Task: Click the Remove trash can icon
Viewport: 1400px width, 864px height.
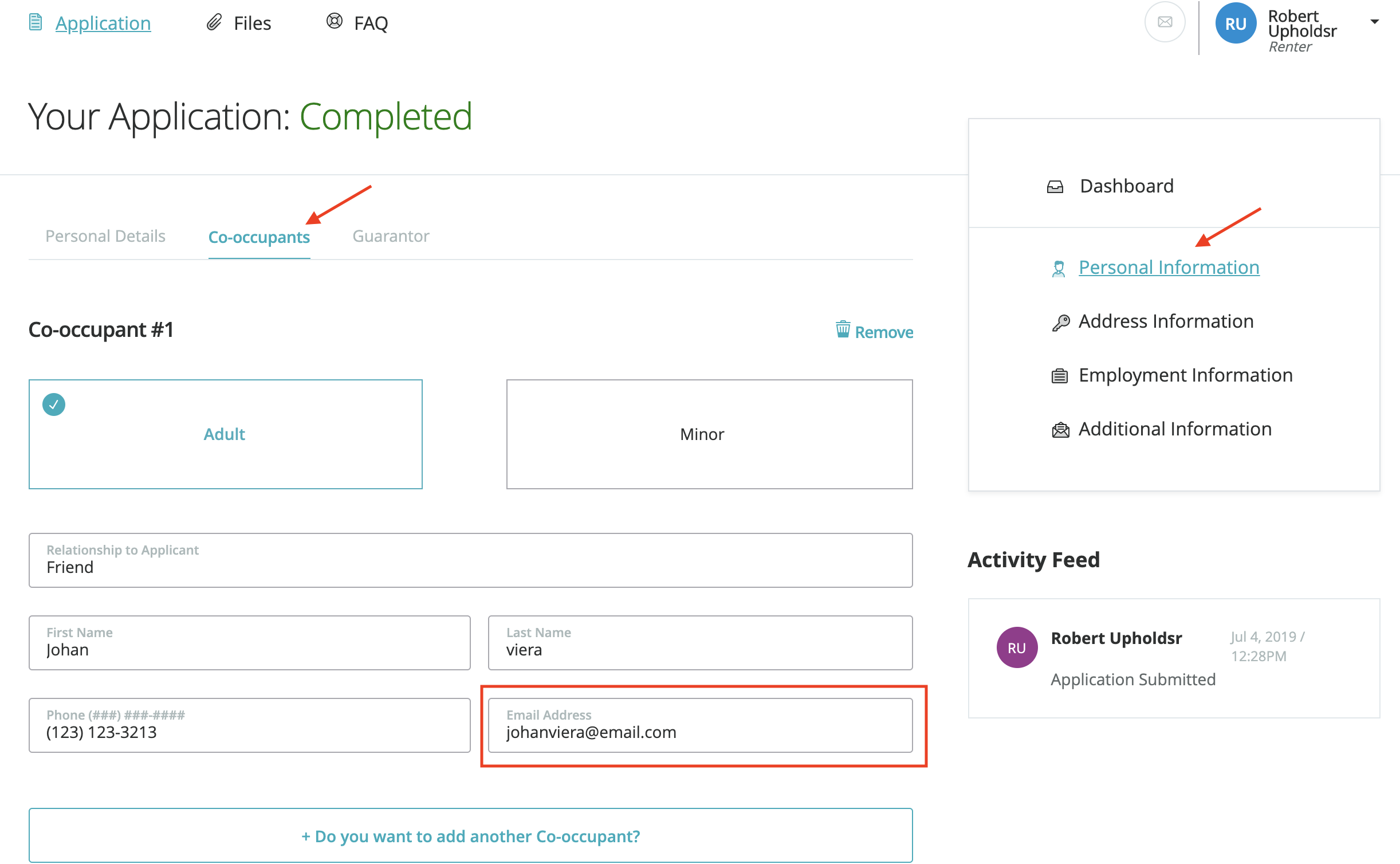Action: click(843, 329)
